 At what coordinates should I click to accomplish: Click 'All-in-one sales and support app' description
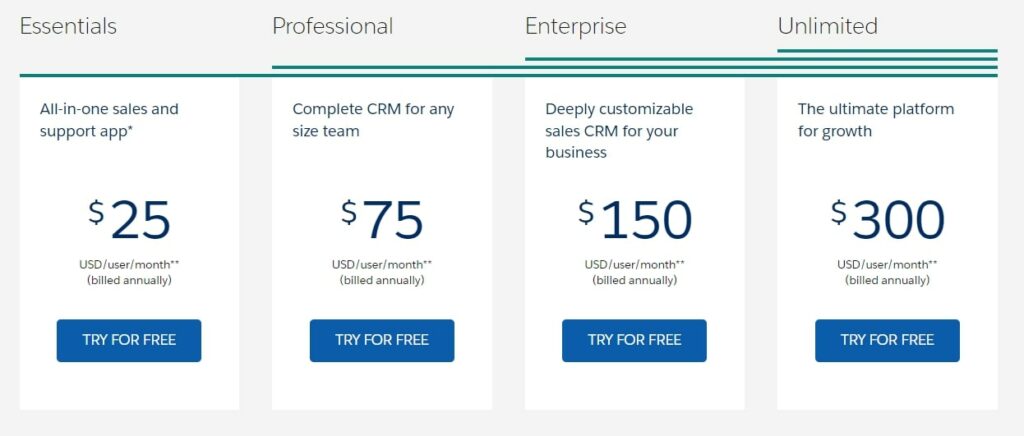pyautogui.click(x=109, y=119)
